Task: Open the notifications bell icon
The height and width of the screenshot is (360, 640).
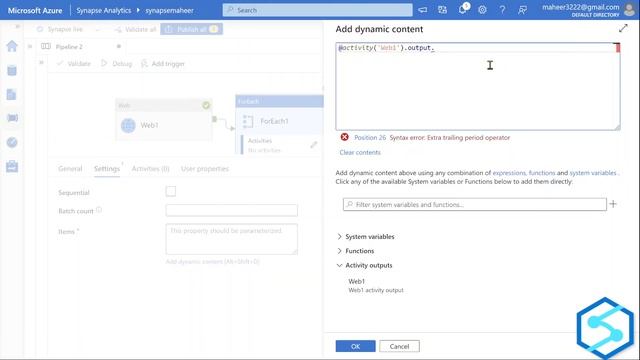Action: (463, 9)
